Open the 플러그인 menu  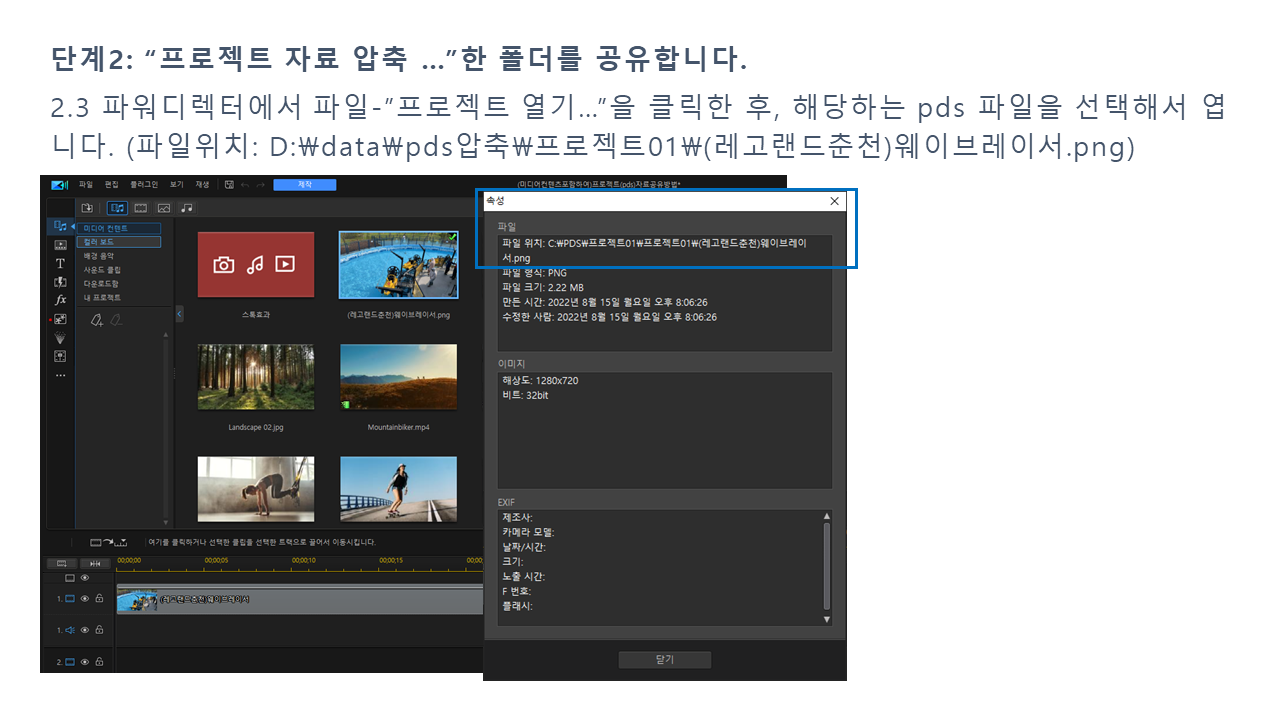144,185
